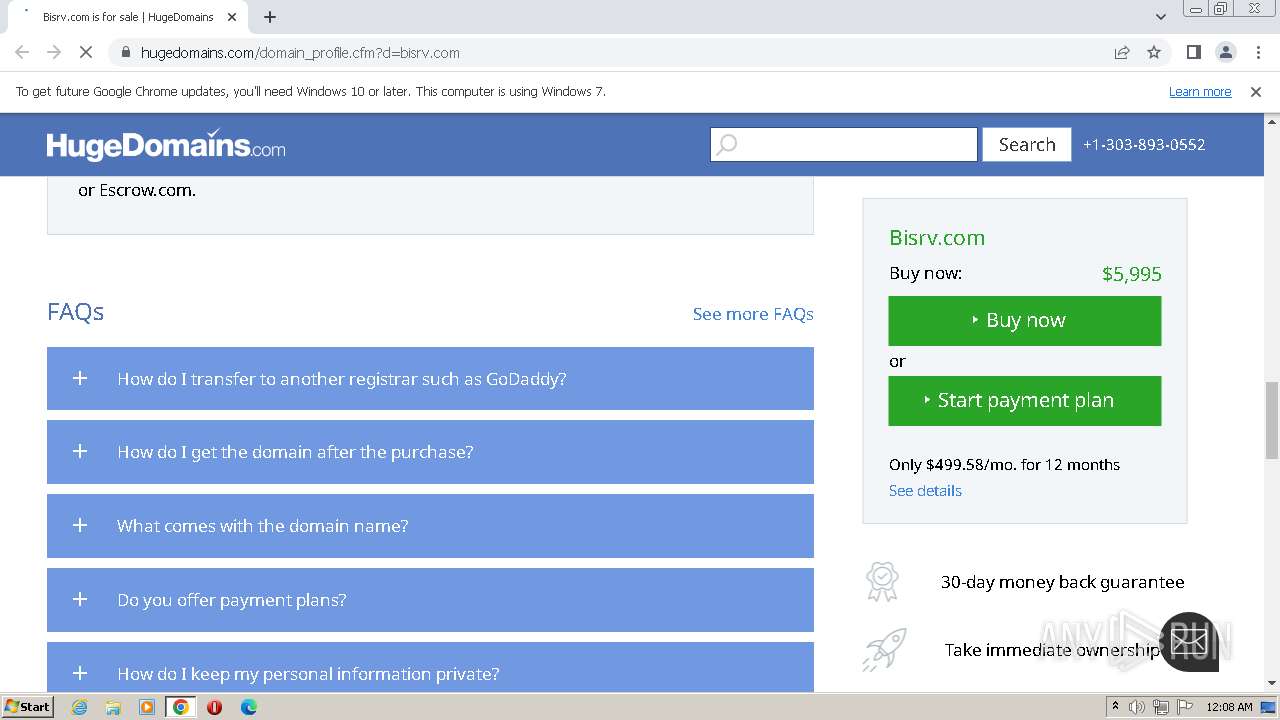This screenshot has height=720, width=1280.
Task: Click the site padlock icon
Action: point(126,52)
